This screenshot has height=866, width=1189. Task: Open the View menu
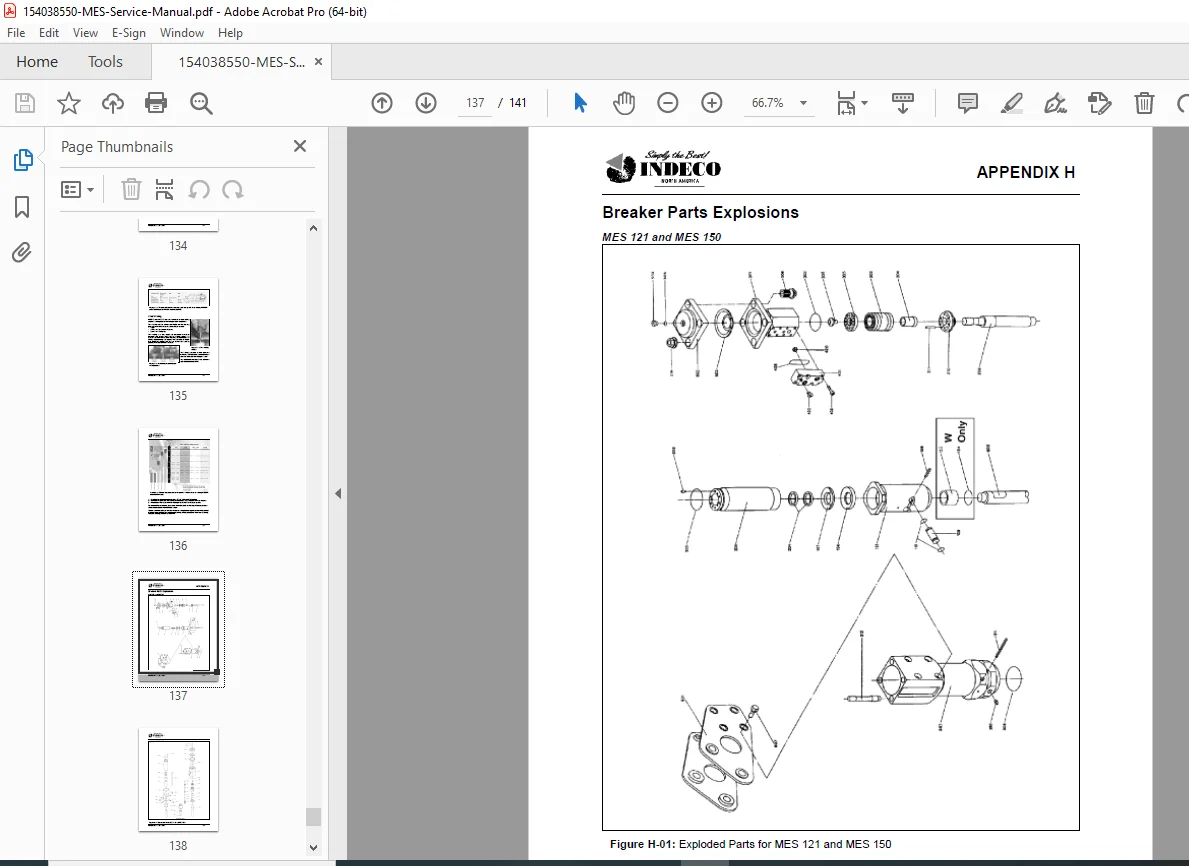click(x=85, y=33)
